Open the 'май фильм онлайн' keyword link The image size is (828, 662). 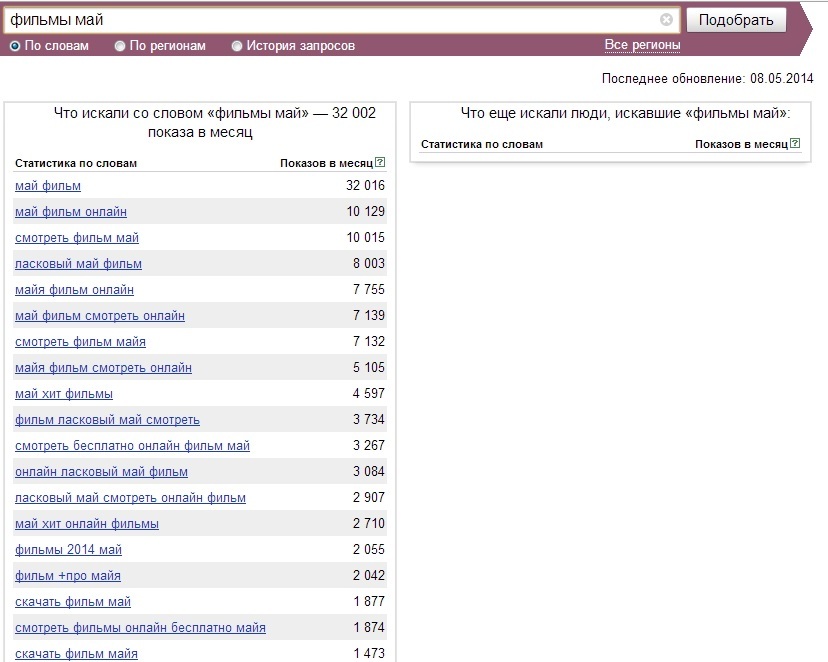[x=71, y=212]
